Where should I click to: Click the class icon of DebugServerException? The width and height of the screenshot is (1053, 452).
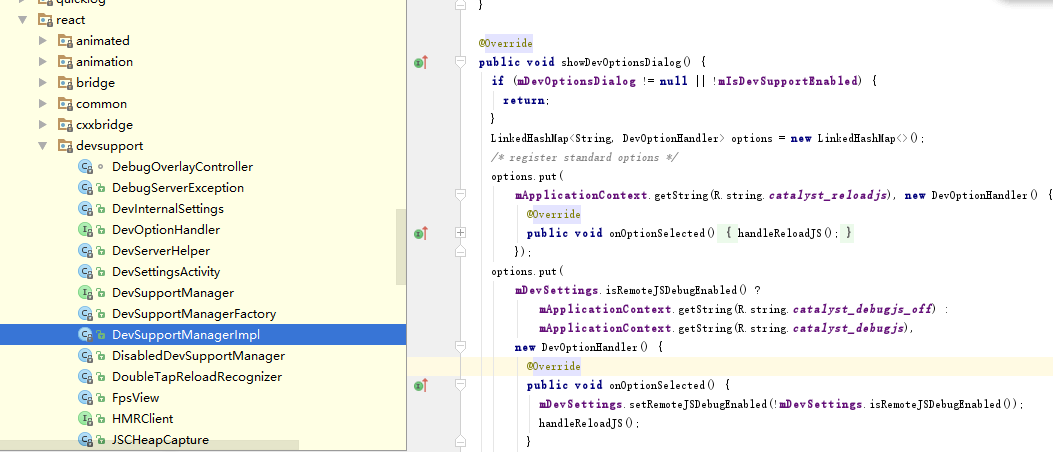85,187
